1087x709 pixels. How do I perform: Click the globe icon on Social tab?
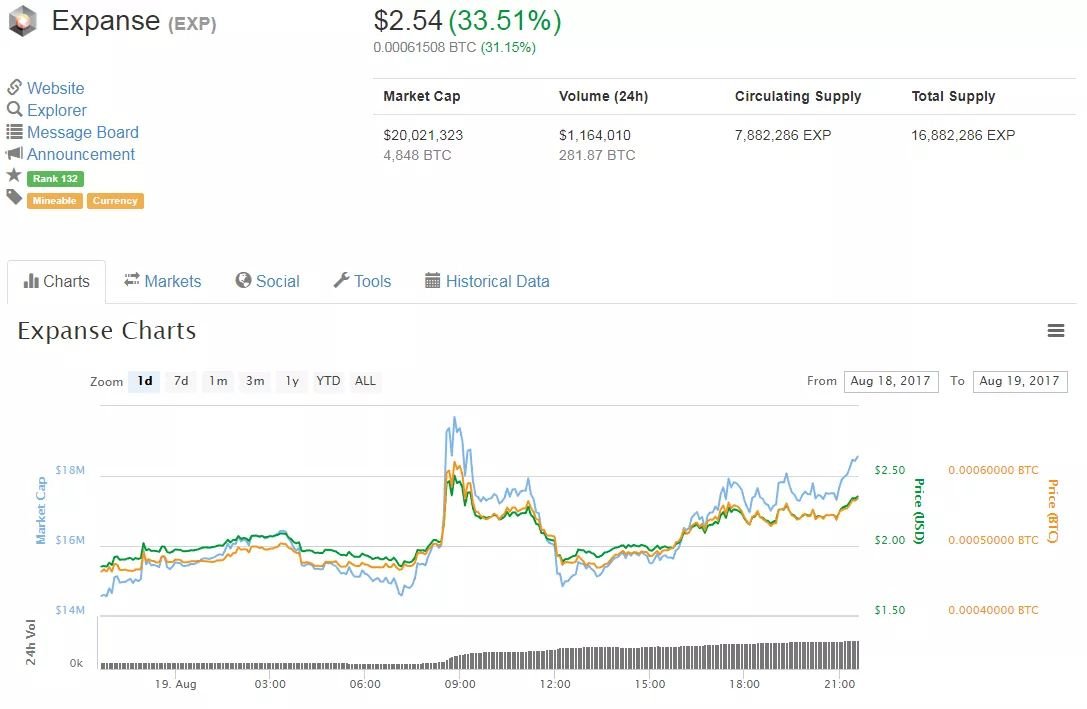(243, 280)
